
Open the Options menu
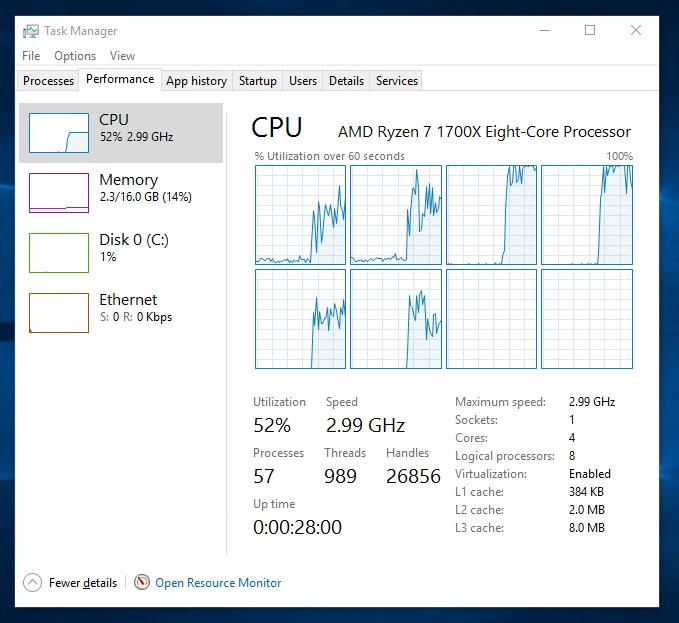(75, 56)
